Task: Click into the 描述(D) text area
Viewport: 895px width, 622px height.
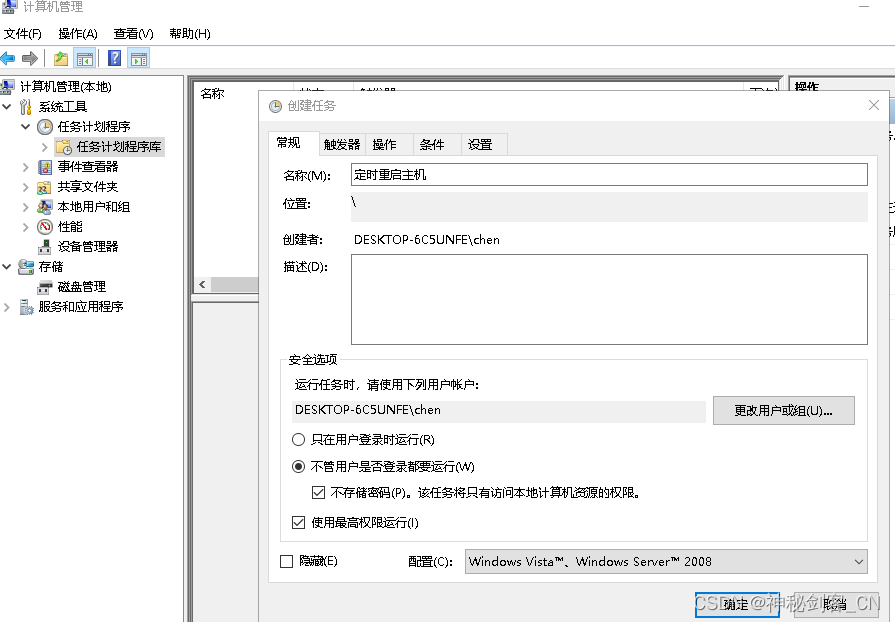Action: click(x=609, y=300)
